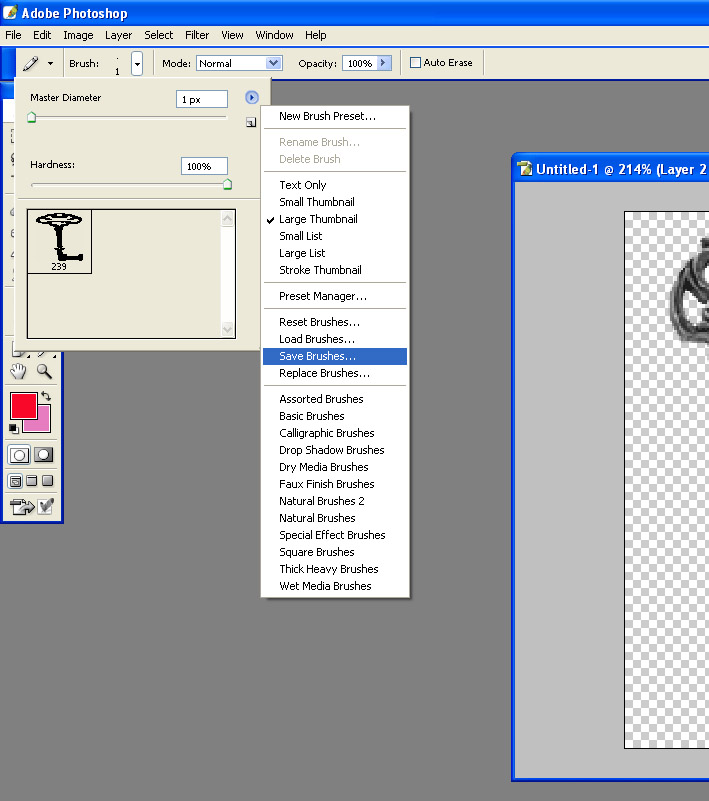Screen dimensions: 709x801
Task: Select Standard Screen Mode icon
Action: pyautogui.click(x=16, y=481)
